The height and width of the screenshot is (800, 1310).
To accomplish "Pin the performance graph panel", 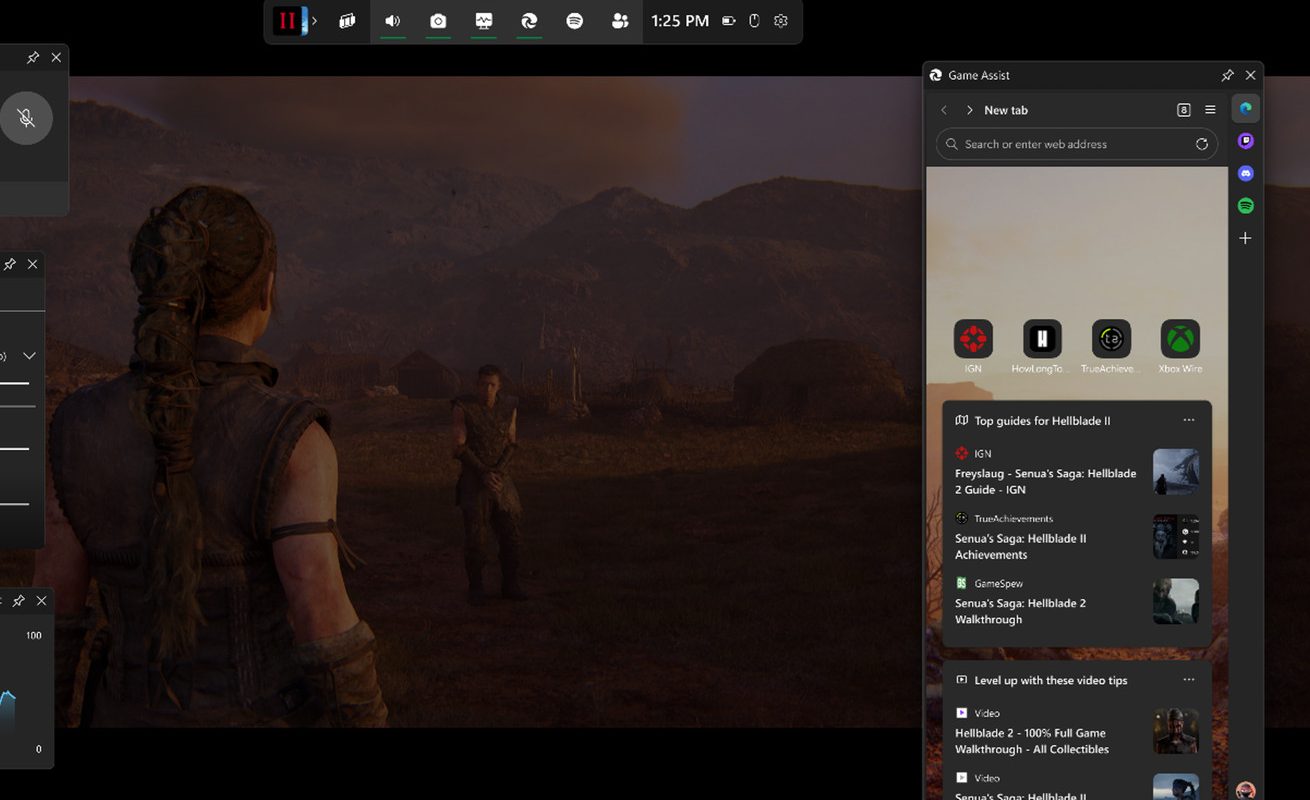I will (x=18, y=601).
